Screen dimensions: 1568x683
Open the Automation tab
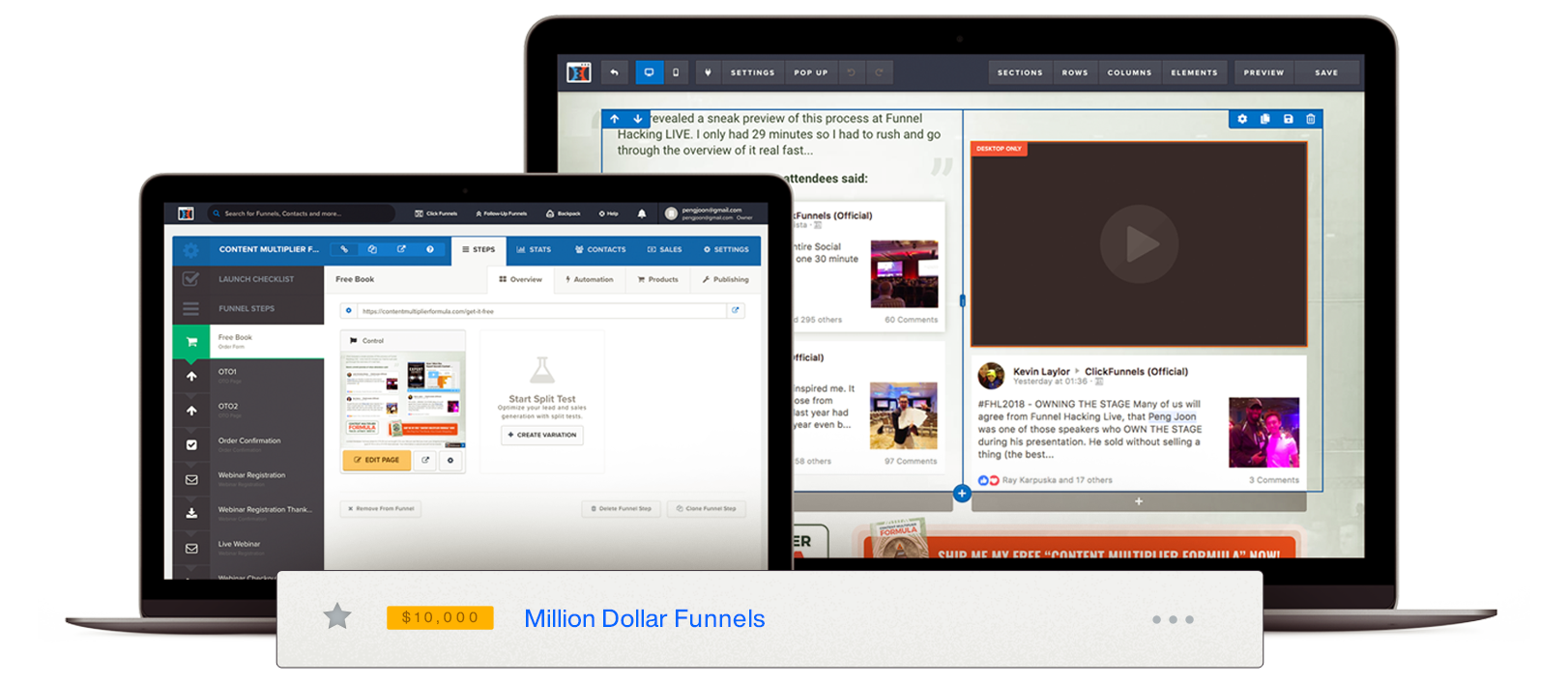pos(589,279)
